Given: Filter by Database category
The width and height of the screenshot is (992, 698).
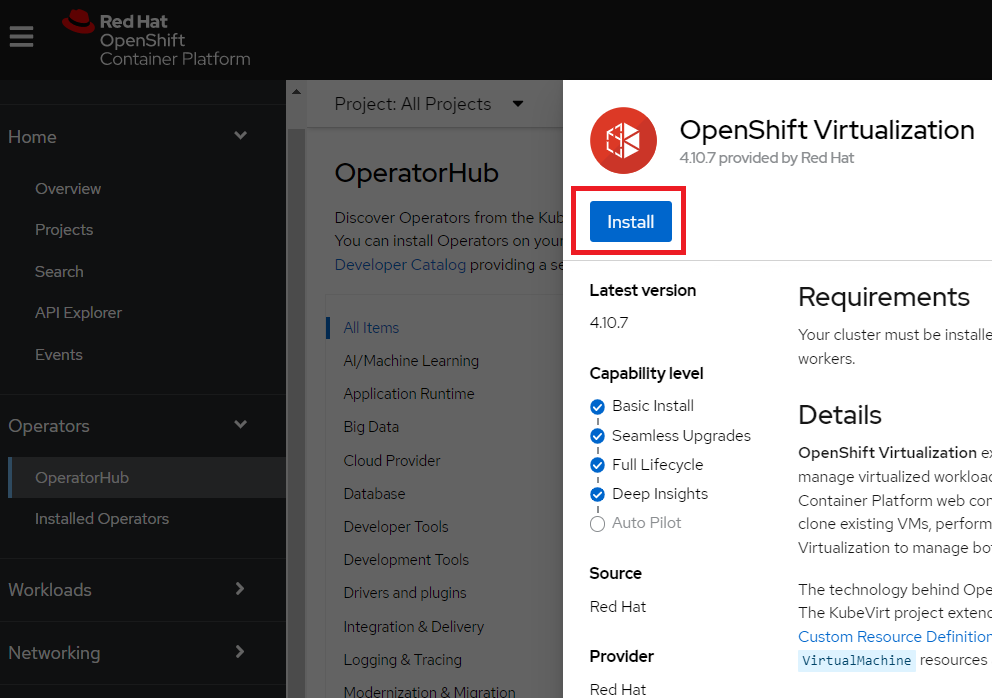Looking at the screenshot, I should pyautogui.click(x=374, y=494).
